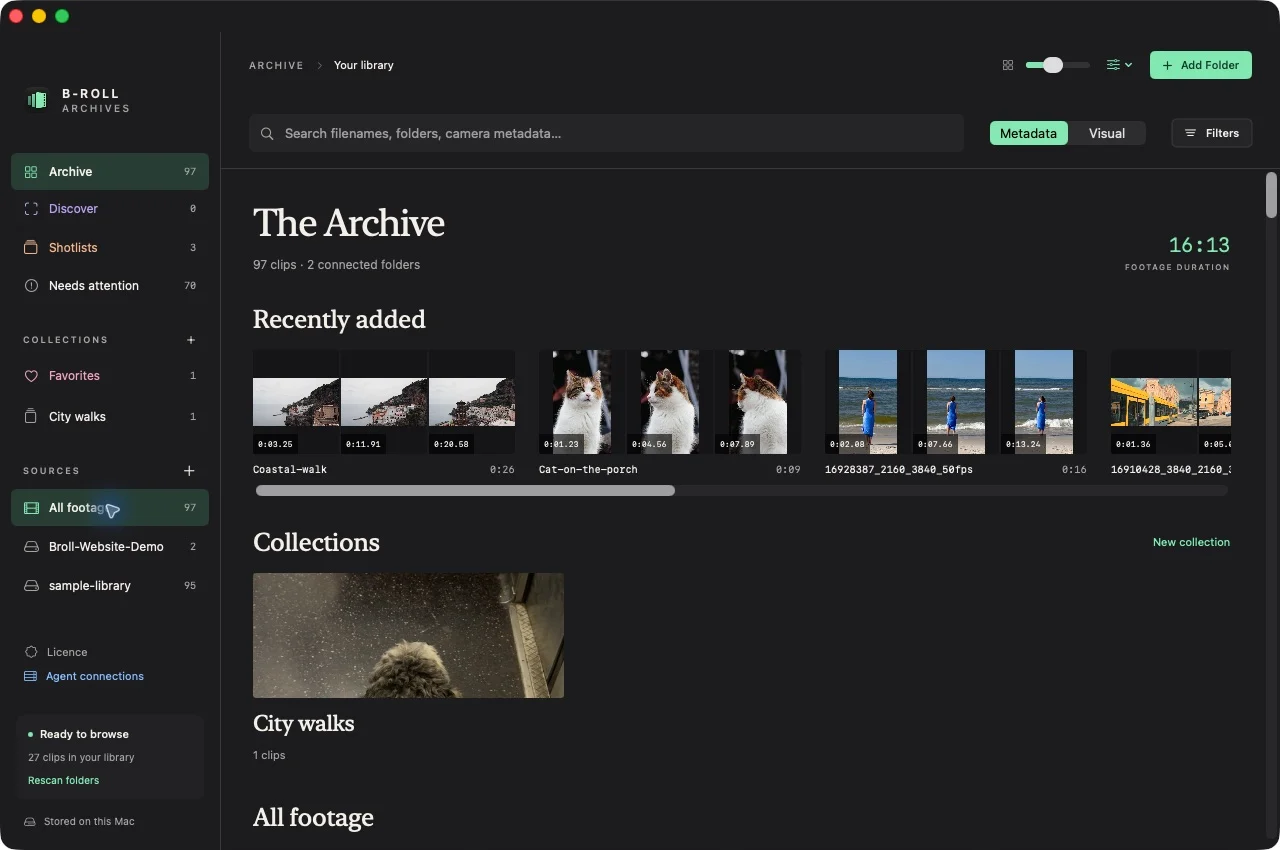
Task: Open Agent connections link
Action: point(84,676)
